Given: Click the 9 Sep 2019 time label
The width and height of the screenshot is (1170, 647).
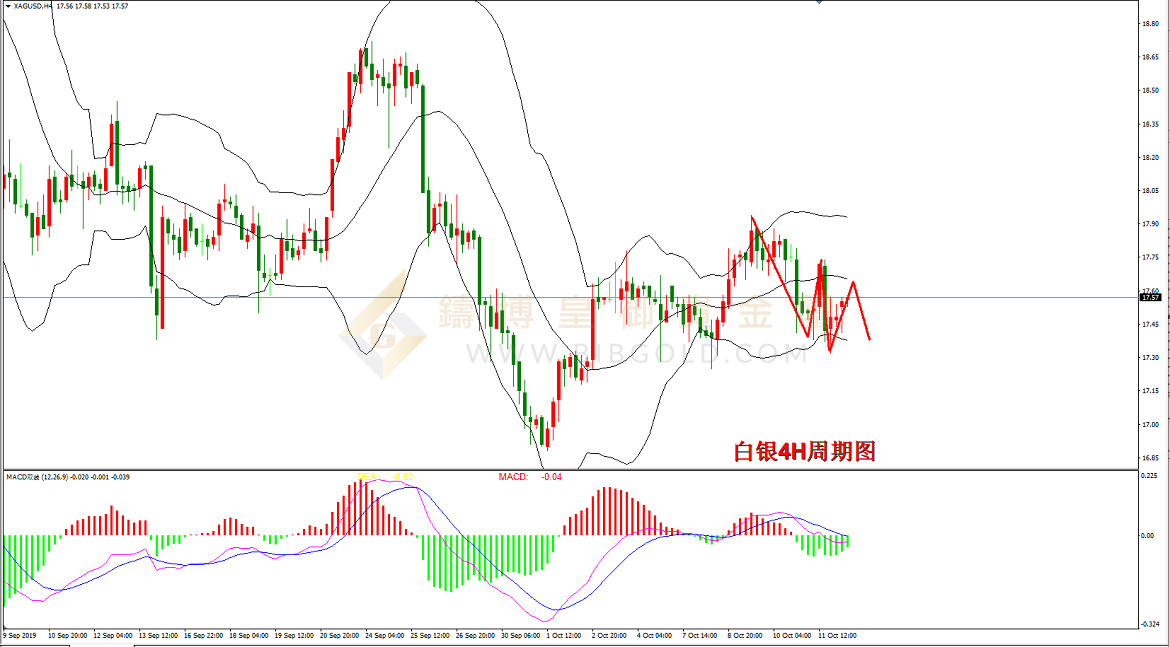Looking at the screenshot, I should point(20,635).
